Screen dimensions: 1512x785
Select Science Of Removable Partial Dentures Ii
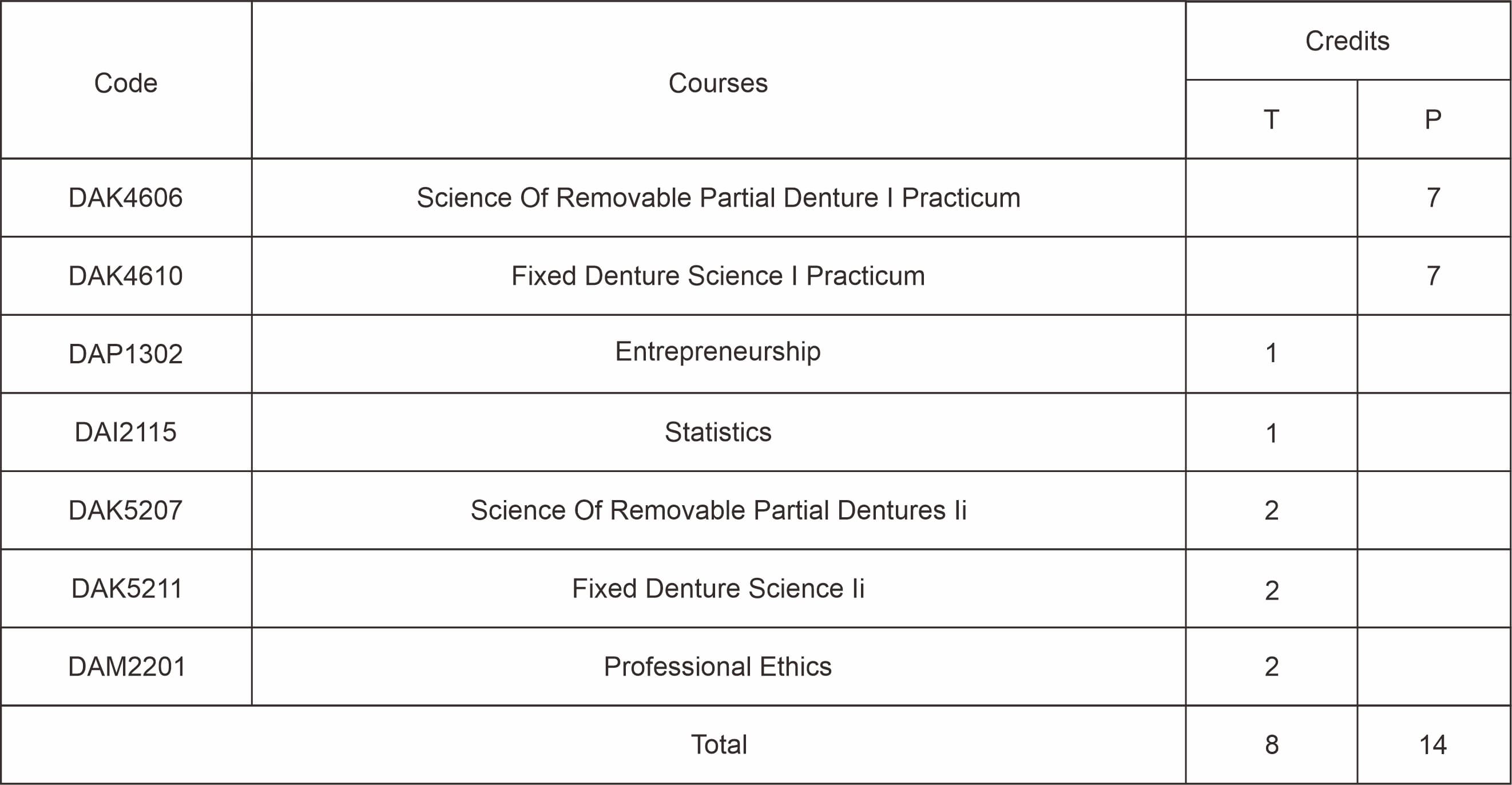pos(719,510)
